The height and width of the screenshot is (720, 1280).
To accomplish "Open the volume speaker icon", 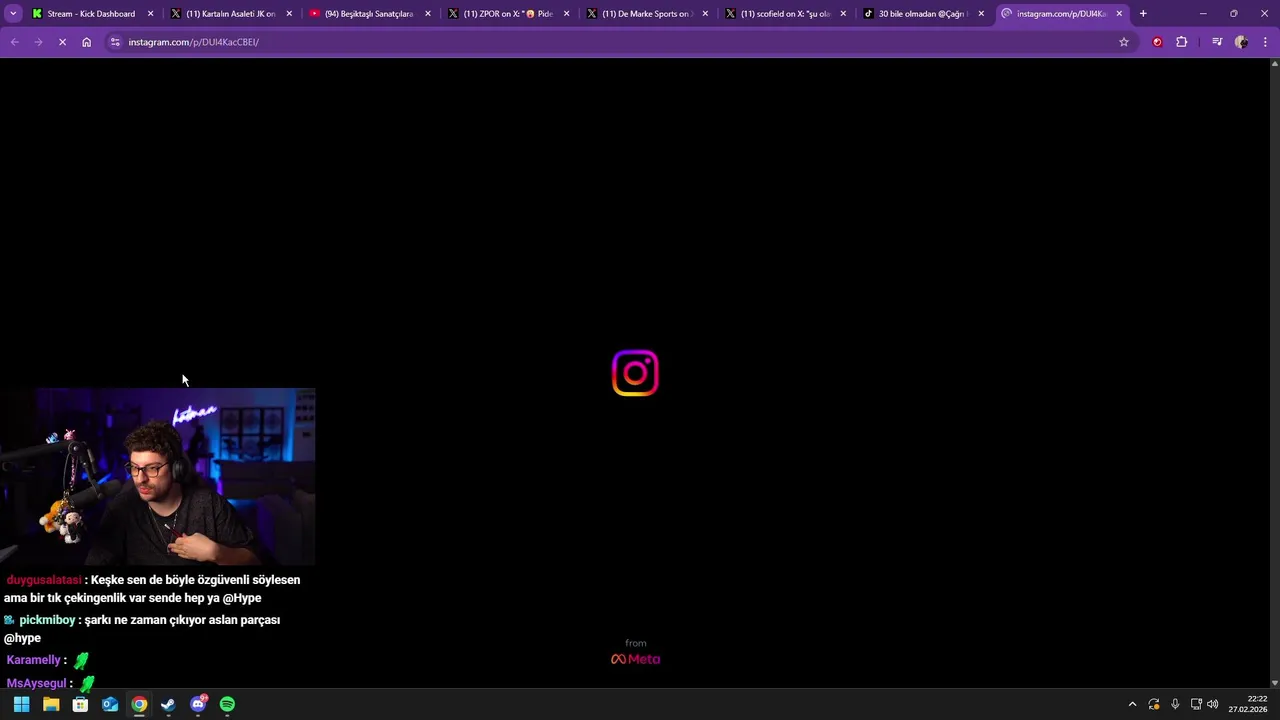I will pyautogui.click(x=1213, y=704).
